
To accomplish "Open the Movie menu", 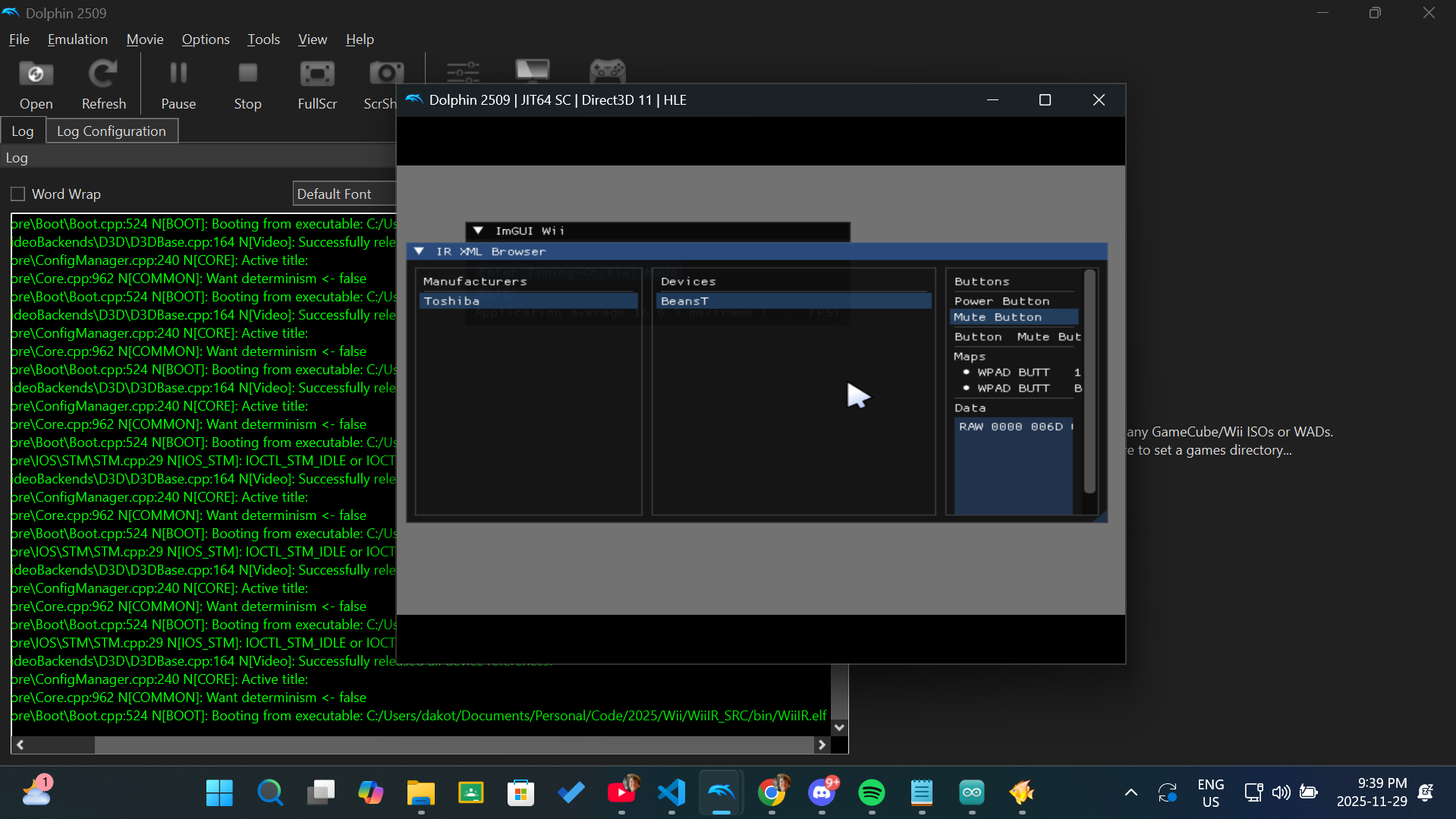I will point(145,39).
